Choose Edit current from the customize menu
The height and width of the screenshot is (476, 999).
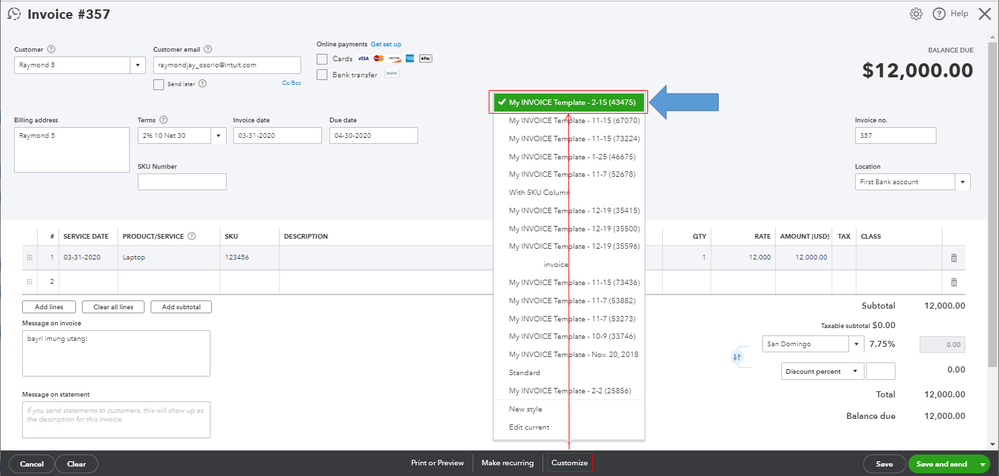tap(529, 427)
